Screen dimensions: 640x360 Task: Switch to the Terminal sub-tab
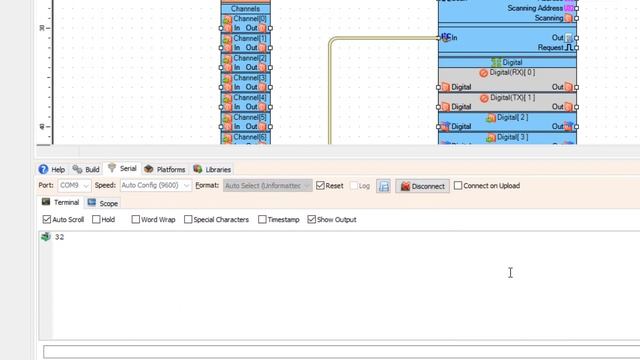[x=61, y=202]
